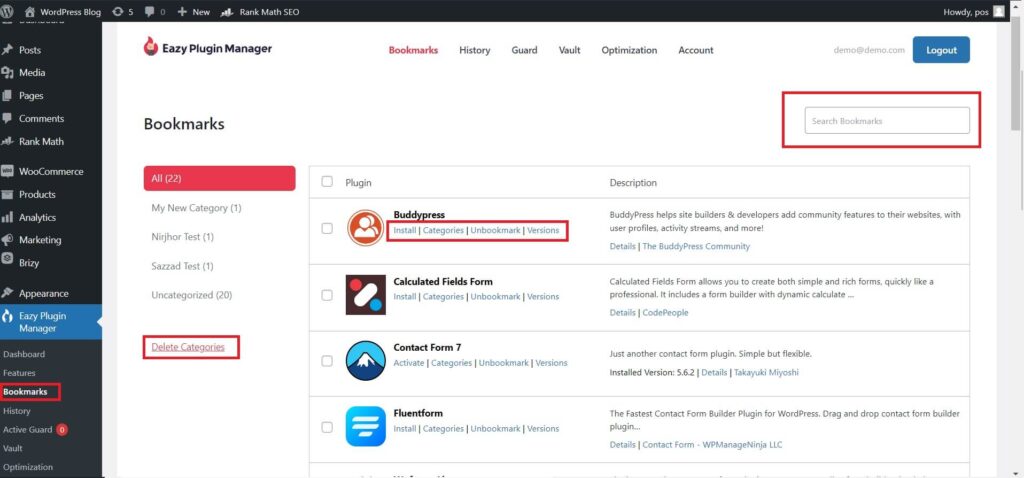Click the Logout button
The width and height of the screenshot is (1024, 478).
click(x=941, y=50)
